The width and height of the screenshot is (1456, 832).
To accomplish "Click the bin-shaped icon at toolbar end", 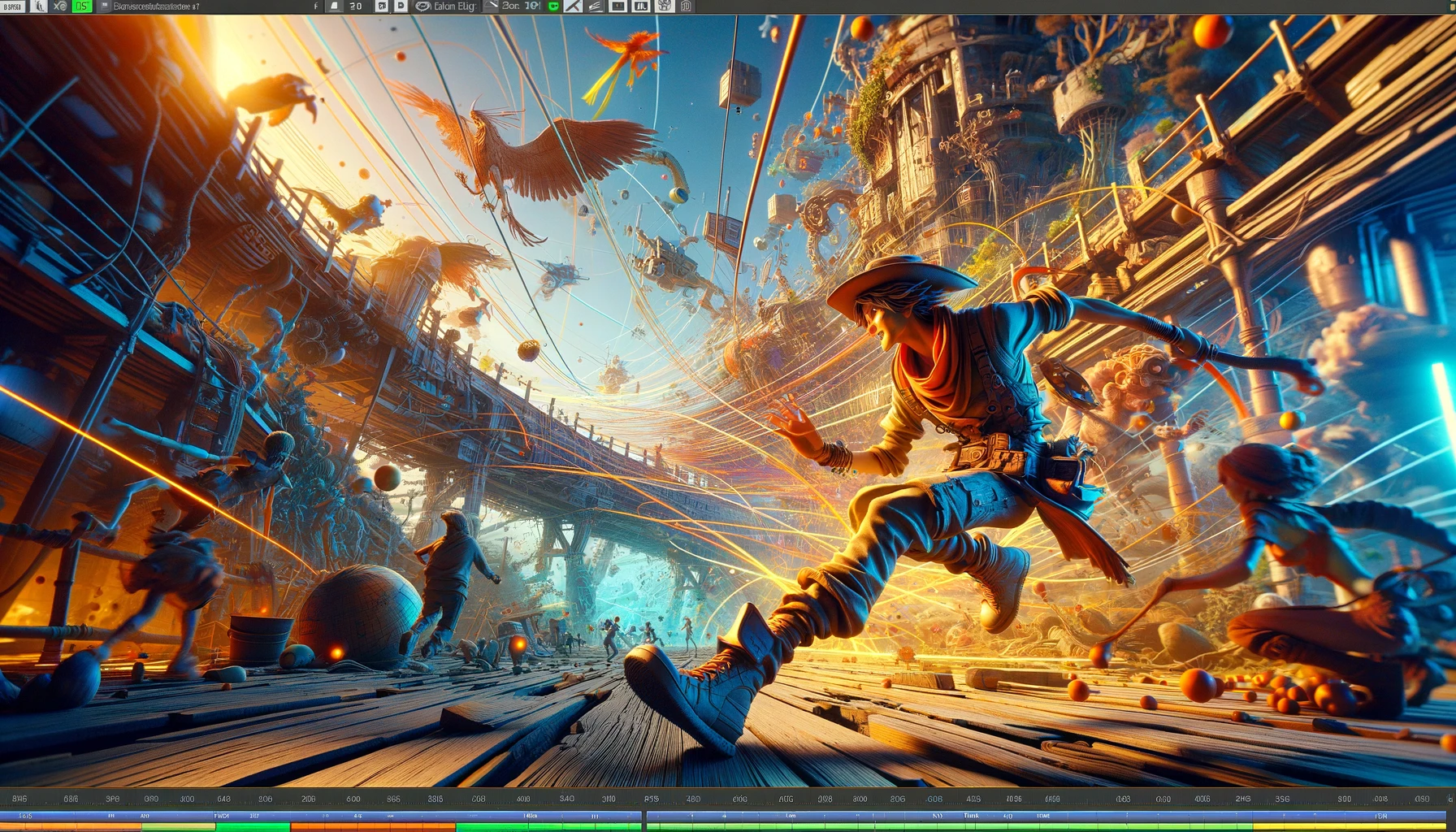I will (x=686, y=6).
